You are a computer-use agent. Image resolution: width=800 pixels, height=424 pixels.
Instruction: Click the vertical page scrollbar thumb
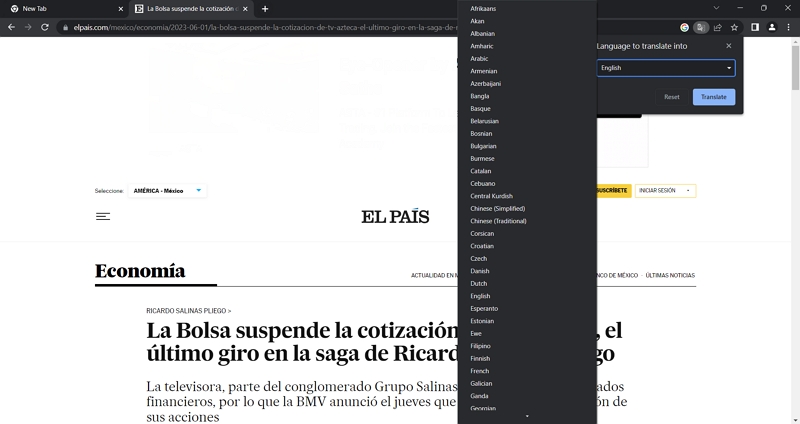point(795,67)
